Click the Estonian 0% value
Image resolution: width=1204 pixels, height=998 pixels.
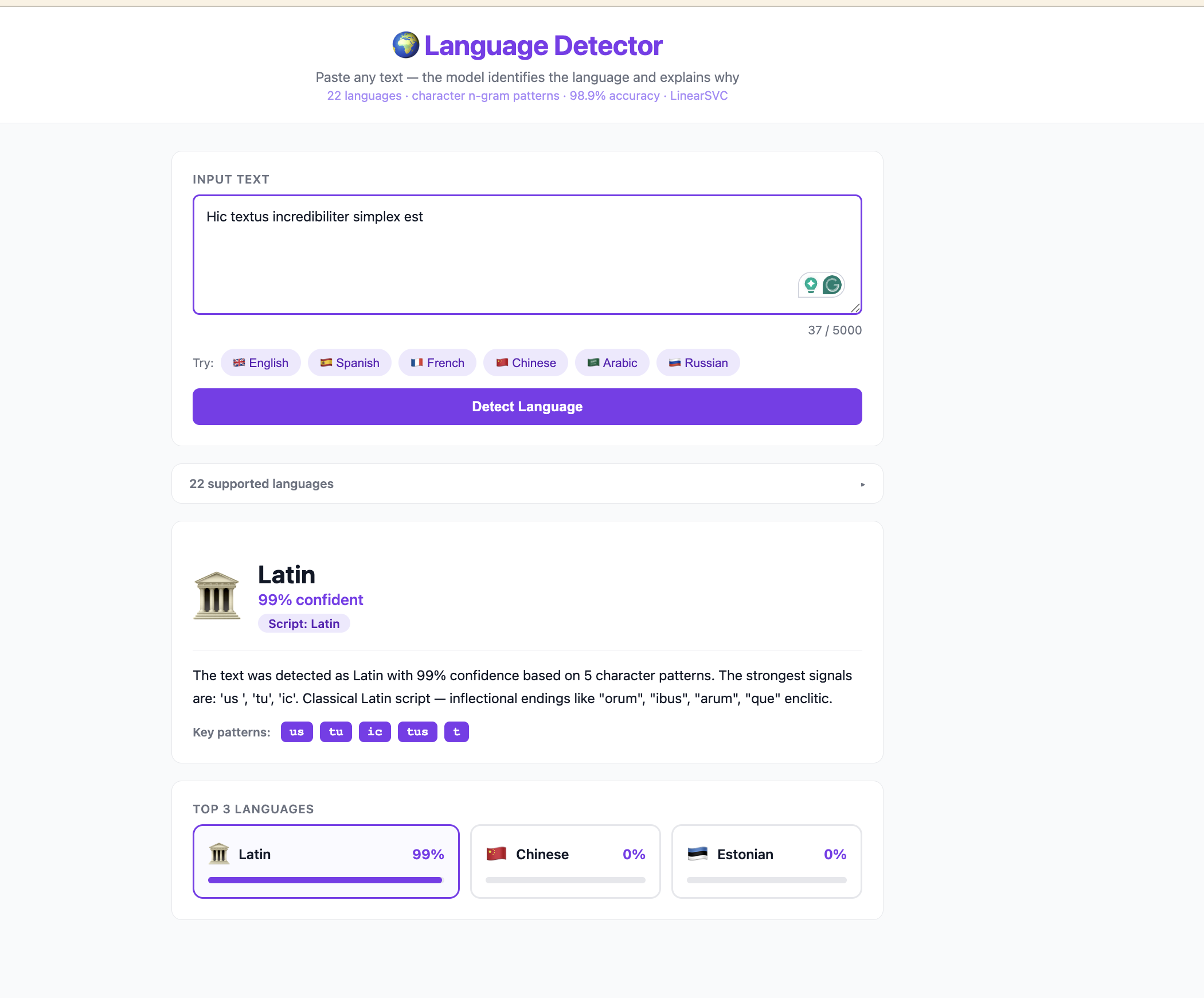coord(835,854)
